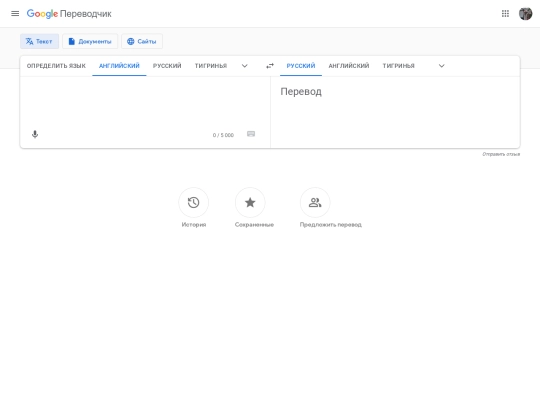The height and width of the screenshot is (405, 540).
Task: Click the Перевод output placeholder
Action: coord(301,92)
